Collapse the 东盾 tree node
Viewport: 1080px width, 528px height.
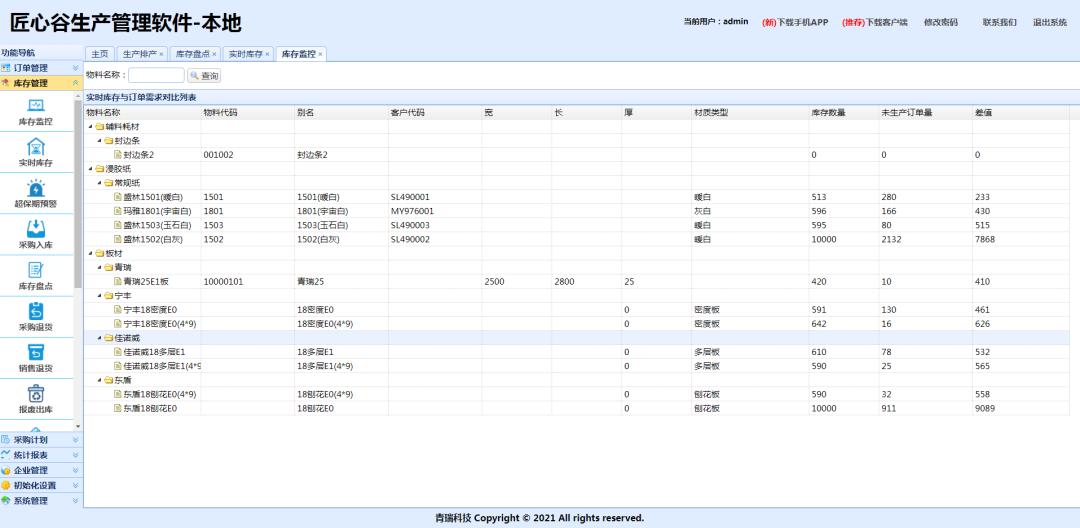[x=99, y=380]
